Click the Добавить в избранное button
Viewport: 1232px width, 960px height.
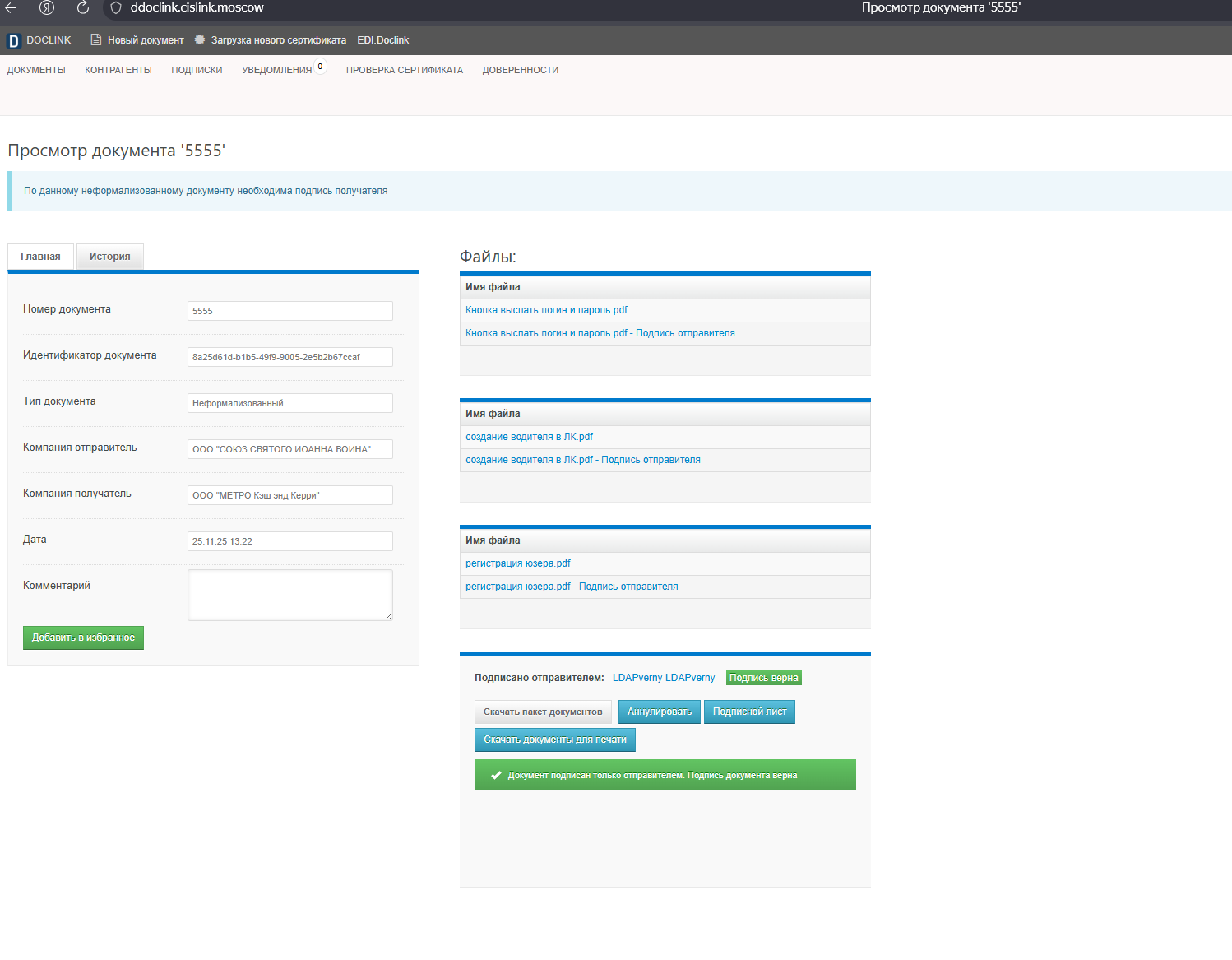point(83,638)
